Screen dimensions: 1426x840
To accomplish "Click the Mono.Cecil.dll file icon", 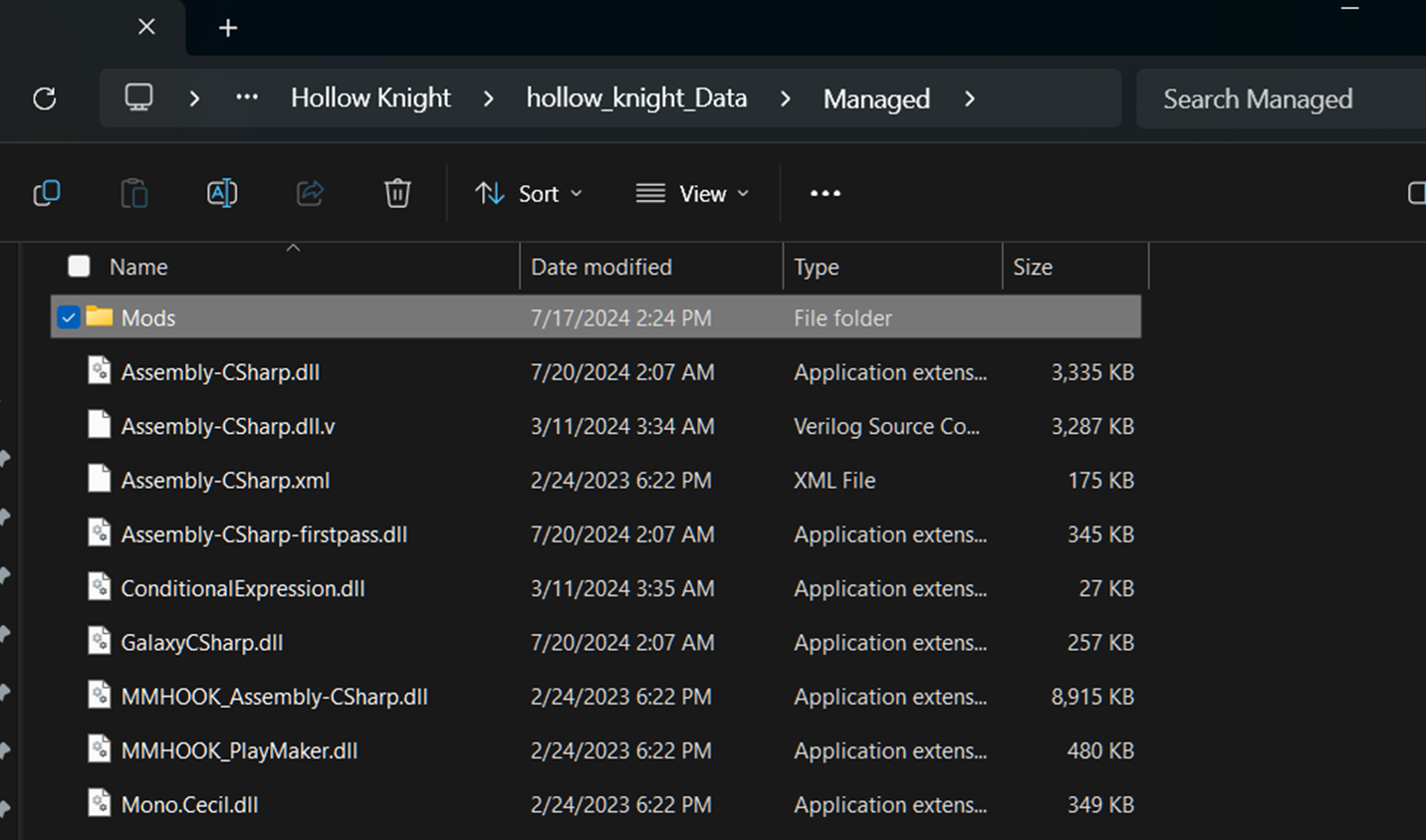I will point(100,803).
